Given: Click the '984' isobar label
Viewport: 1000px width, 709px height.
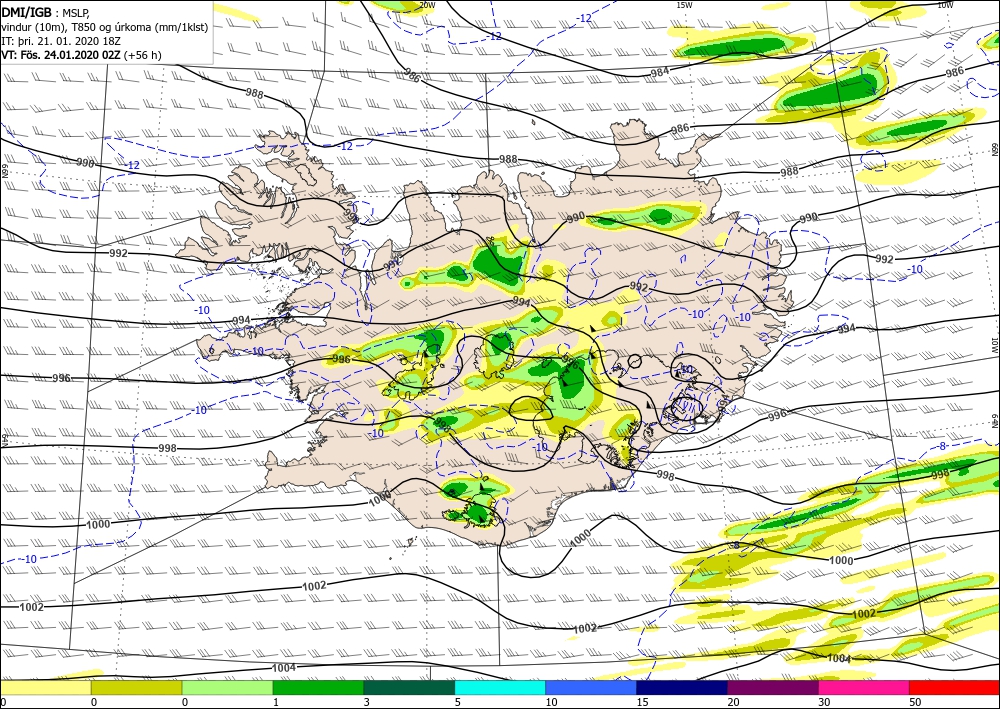Looking at the screenshot, I should tap(660, 72).
